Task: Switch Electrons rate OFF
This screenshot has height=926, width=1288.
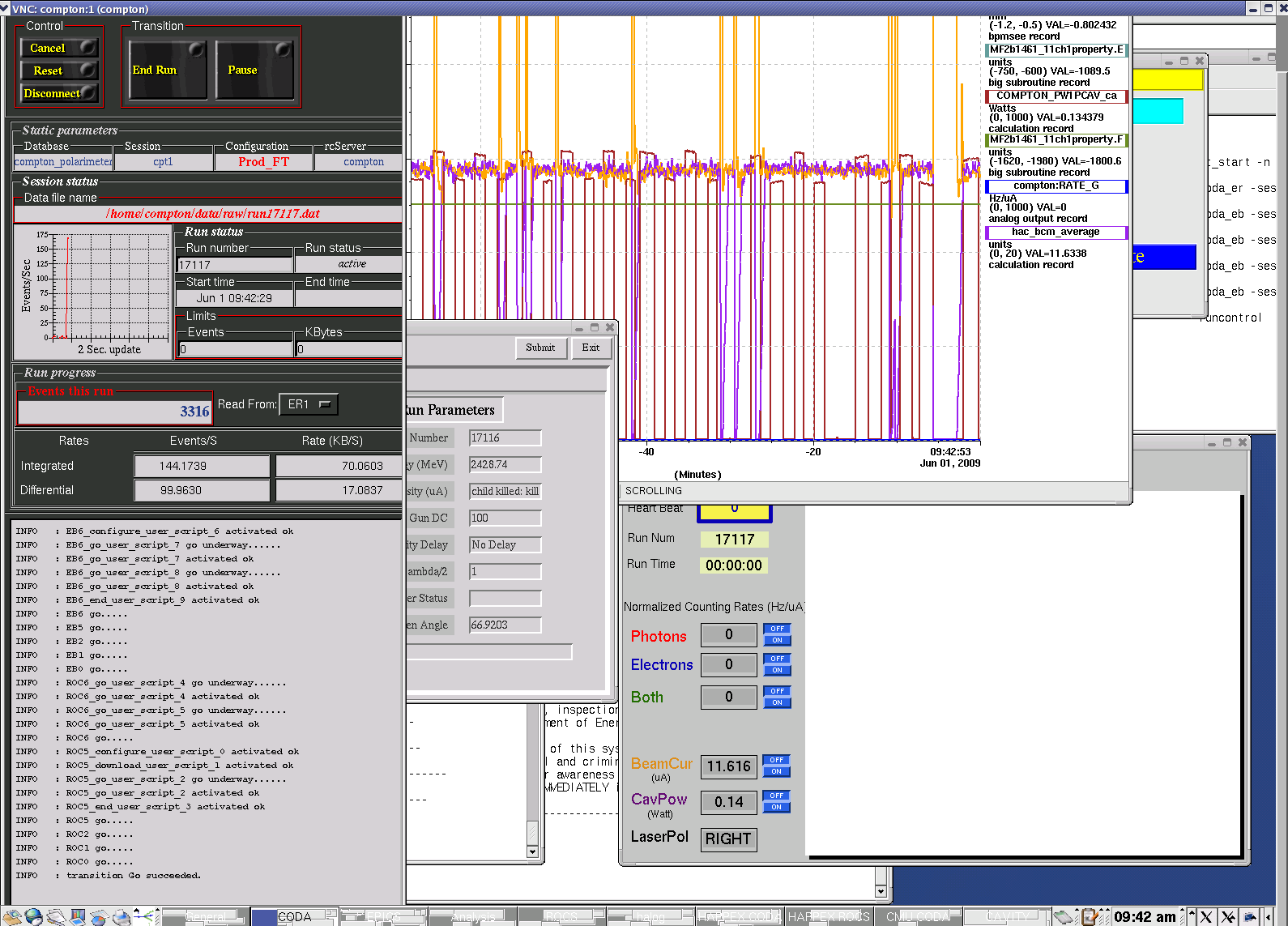Action: [777, 659]
